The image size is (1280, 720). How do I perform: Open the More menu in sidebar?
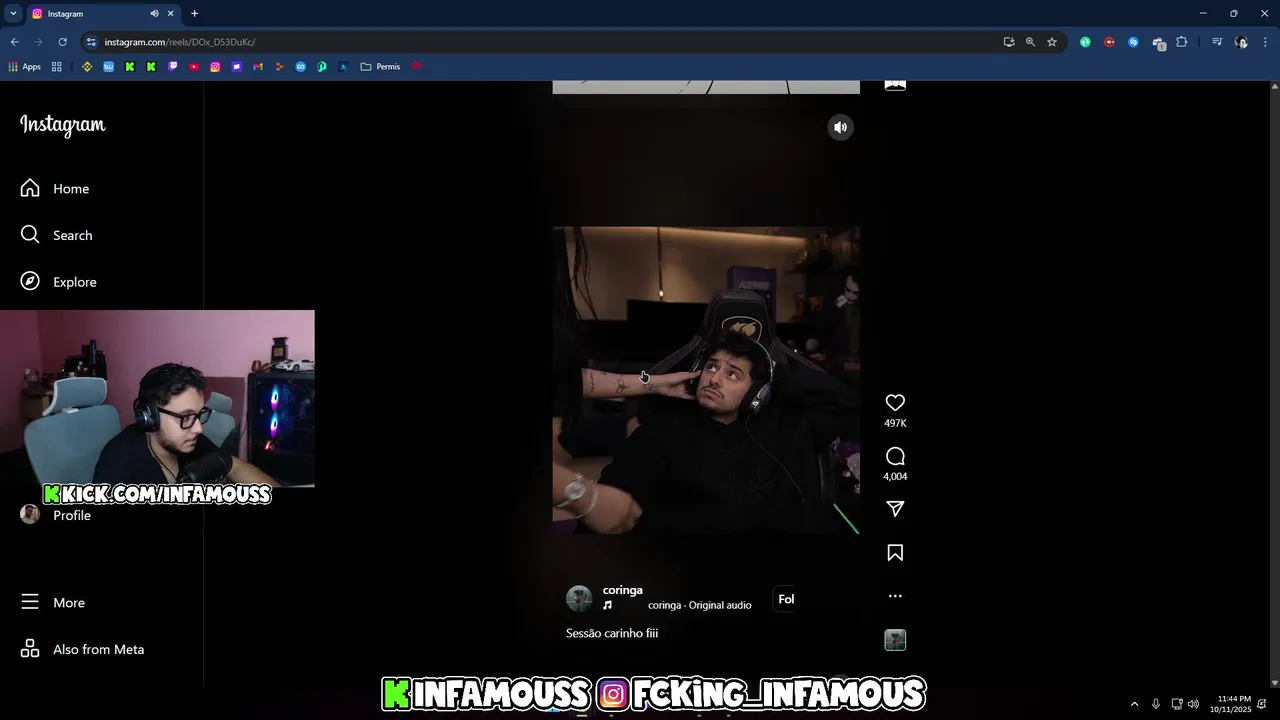coord(68,602)
